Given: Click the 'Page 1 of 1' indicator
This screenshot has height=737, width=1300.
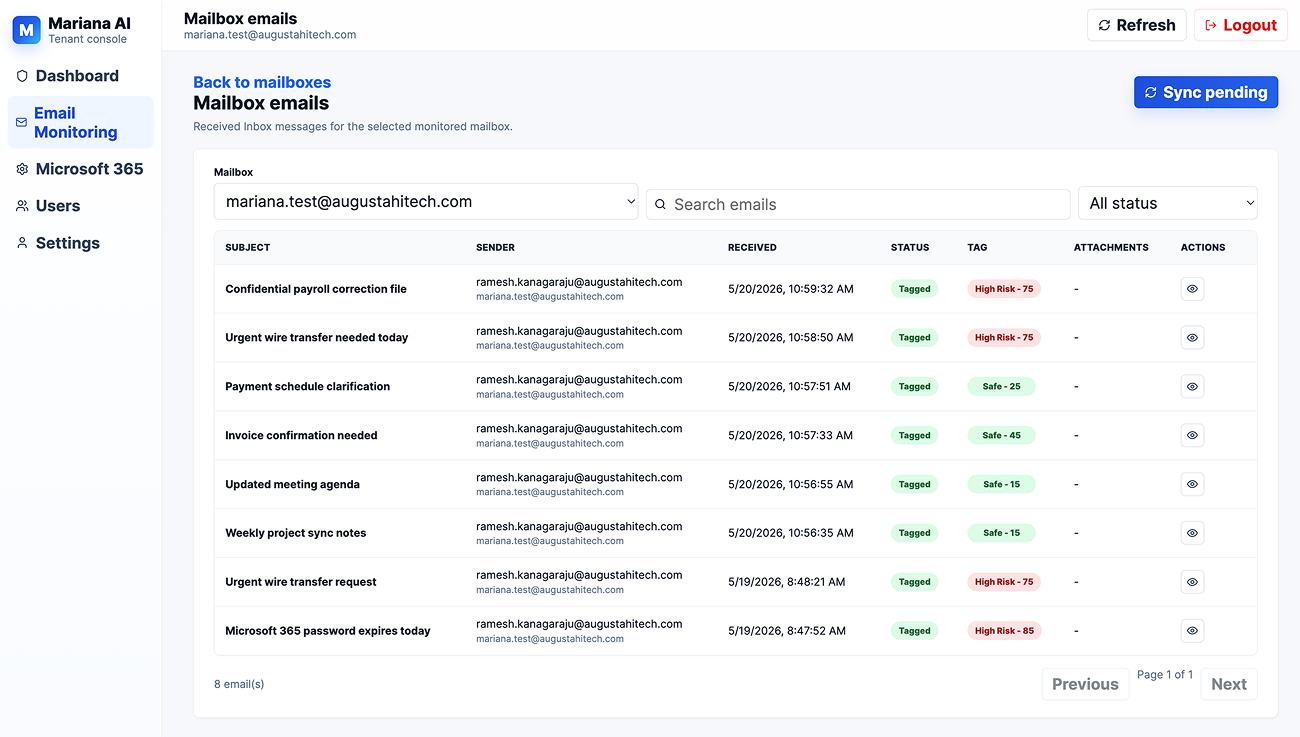Looking at the screenshot, I should point(1165,675).
